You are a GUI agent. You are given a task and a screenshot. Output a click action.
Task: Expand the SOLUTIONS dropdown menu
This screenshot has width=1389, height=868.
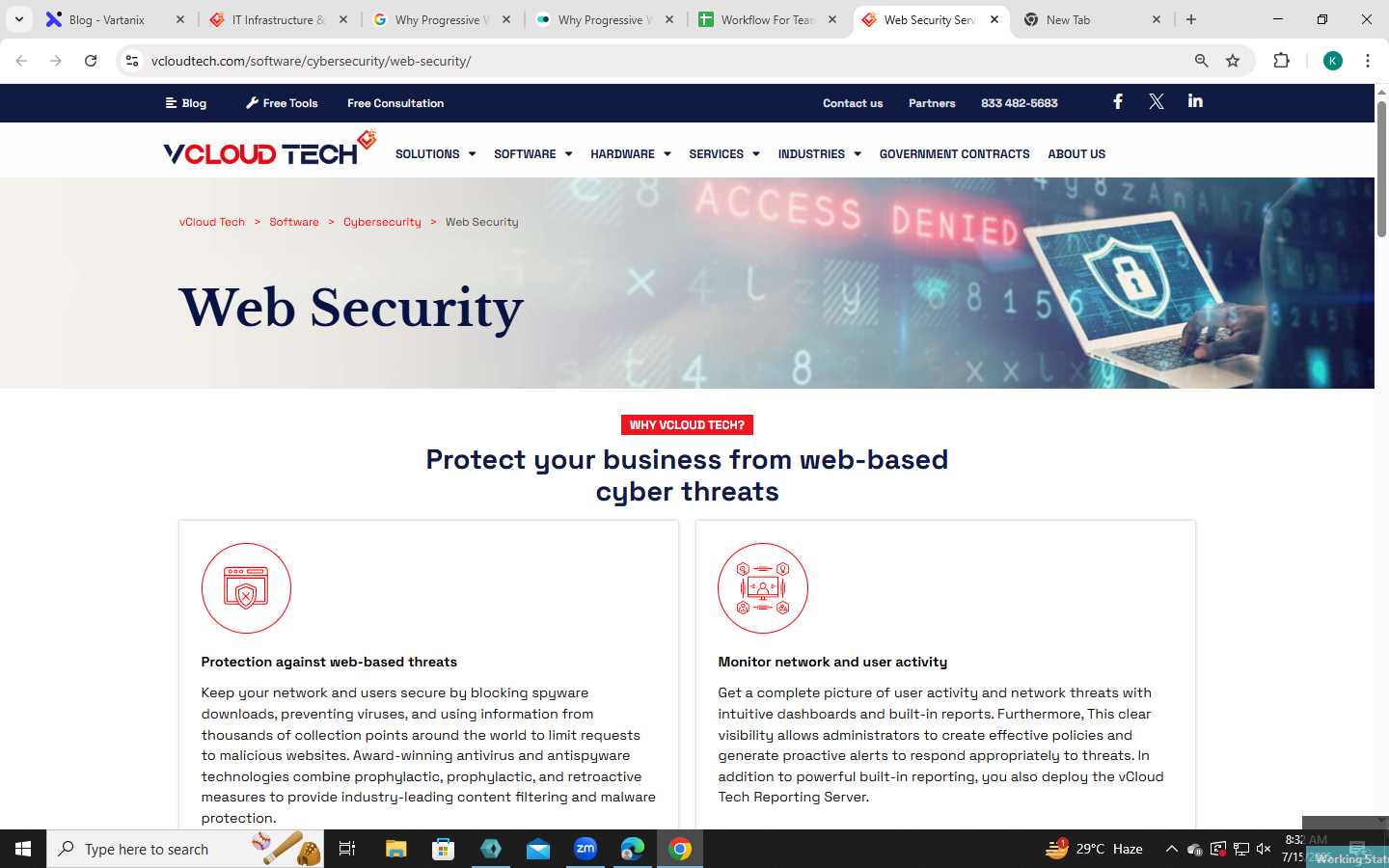[x=435, y=154]
